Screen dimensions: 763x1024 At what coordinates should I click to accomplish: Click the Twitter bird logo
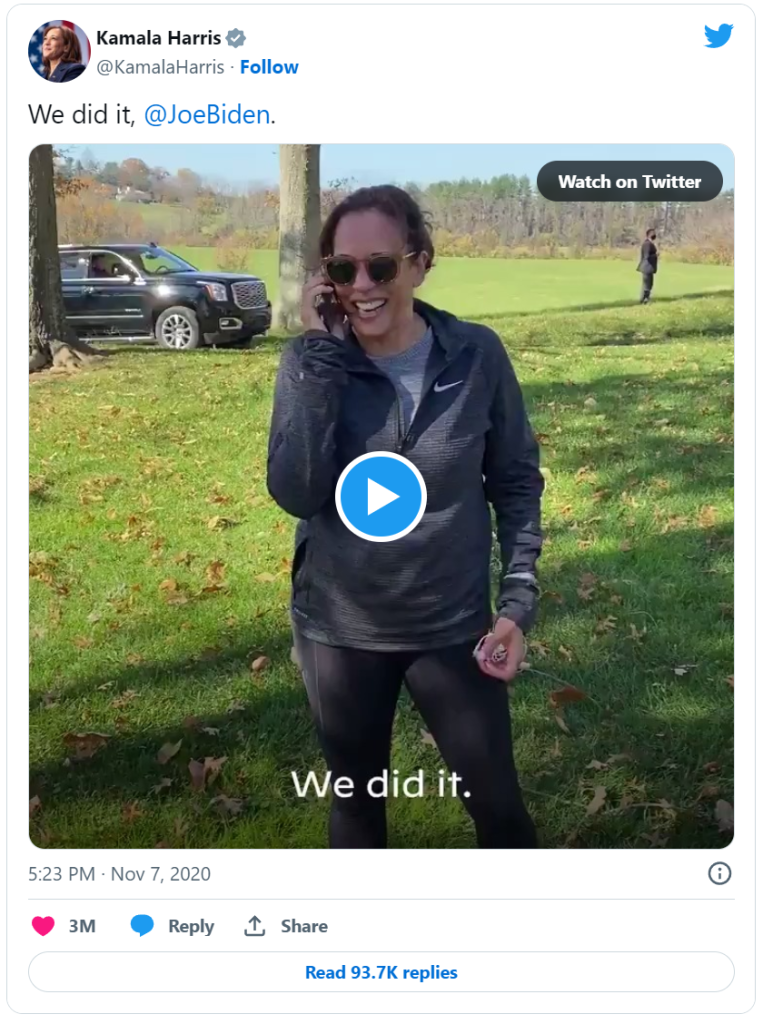point(718,36)
